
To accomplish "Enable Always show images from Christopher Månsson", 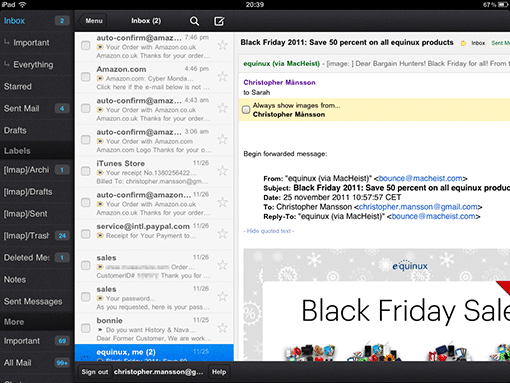I will [x=246, y=110].
